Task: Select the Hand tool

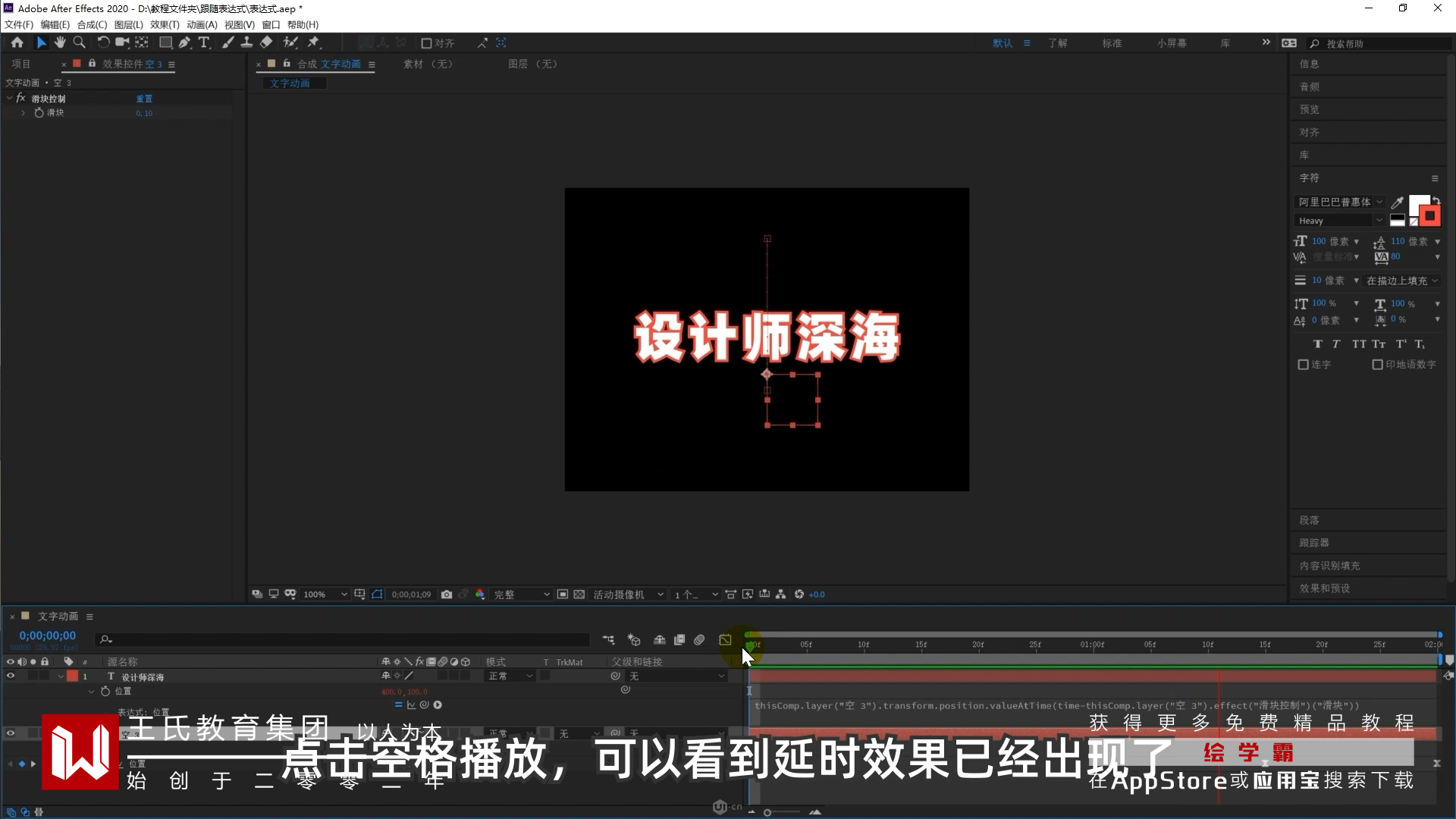Action: click(60, 42)
